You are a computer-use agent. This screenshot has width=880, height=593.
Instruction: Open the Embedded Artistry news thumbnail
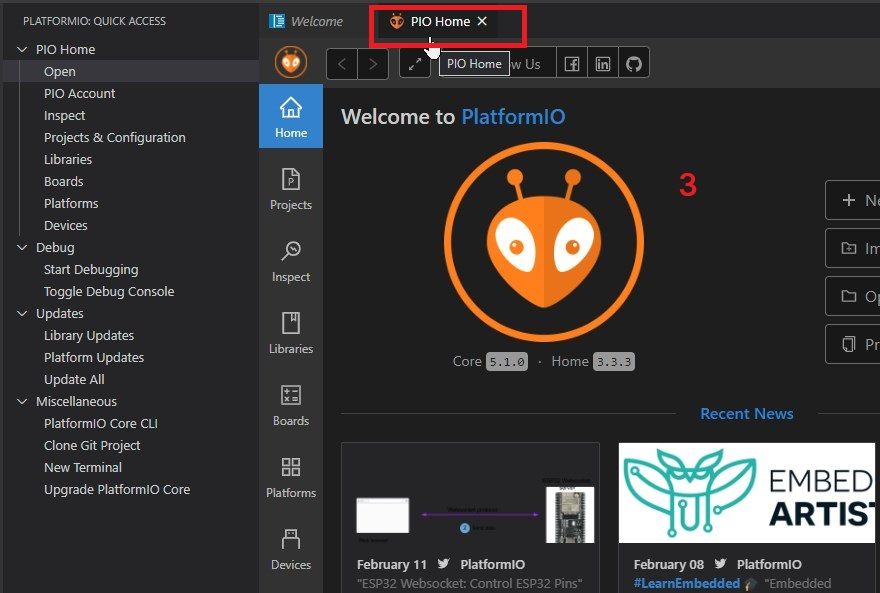coord(746,493)
